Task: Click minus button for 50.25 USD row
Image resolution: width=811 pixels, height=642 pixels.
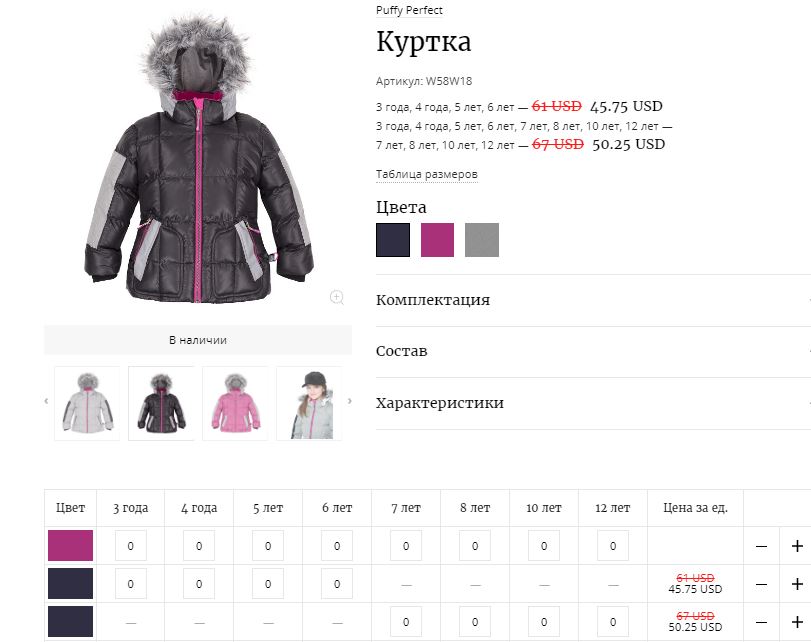Action: [761, 622]
